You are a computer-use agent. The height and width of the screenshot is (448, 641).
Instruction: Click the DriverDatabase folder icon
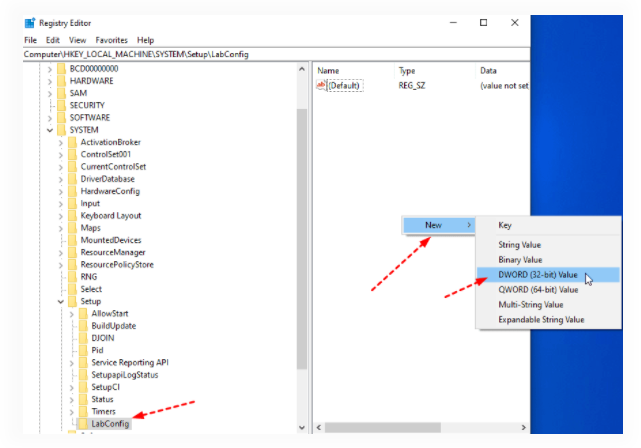coord(72,179)
